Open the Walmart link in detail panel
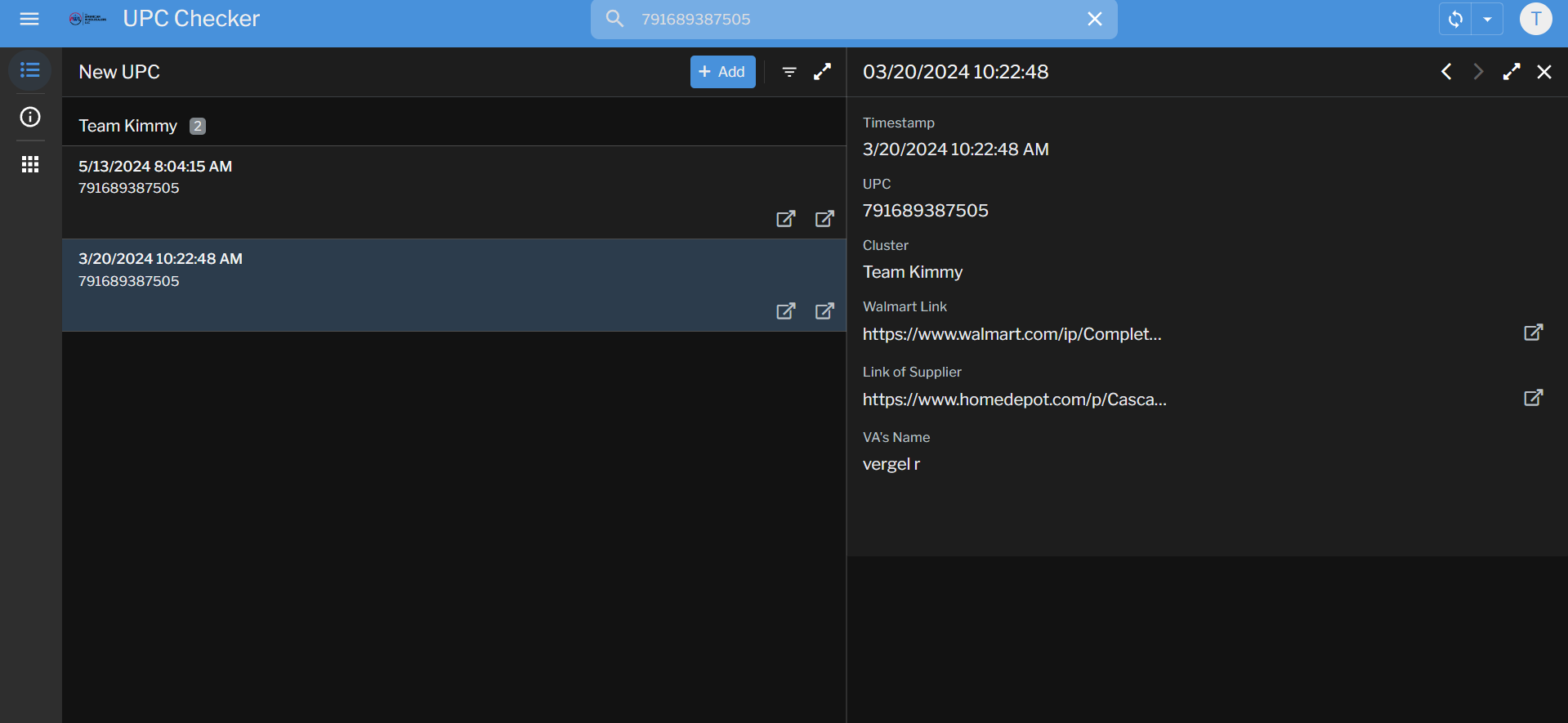The height and width of the screenshot is (723, 1568). tap(1533, 332)
